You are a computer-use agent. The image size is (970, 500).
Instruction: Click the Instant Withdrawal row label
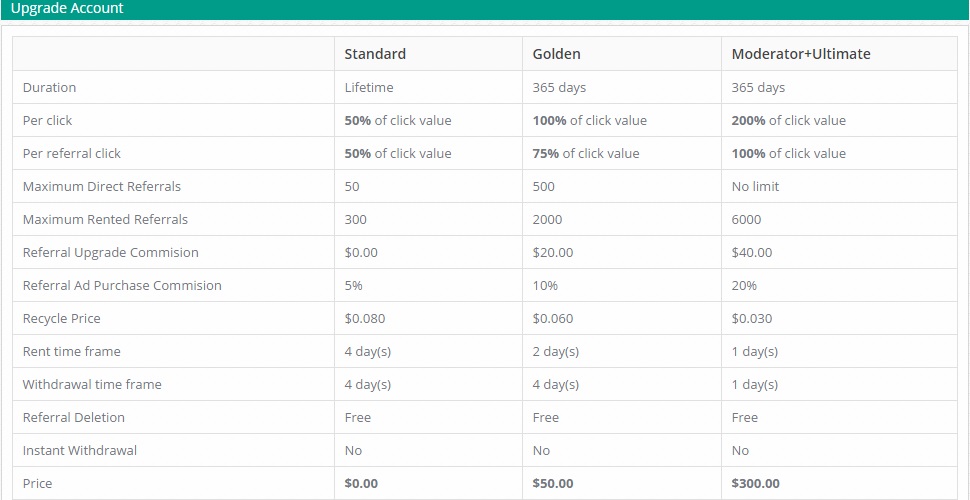(79, 450)
